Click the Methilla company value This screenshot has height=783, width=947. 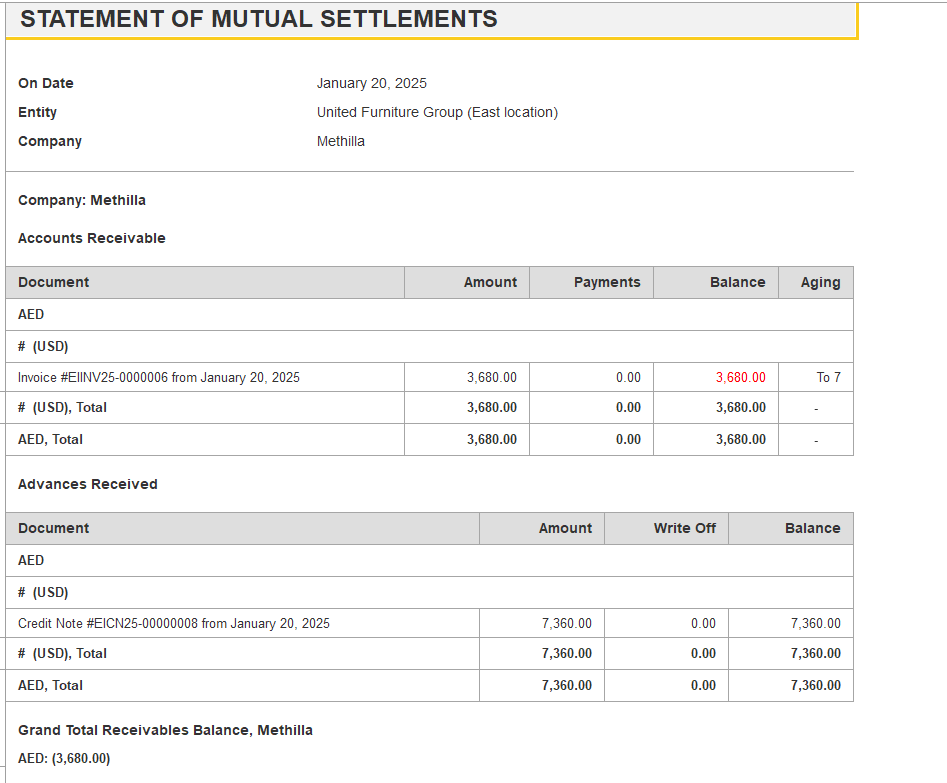[x=341, y=141]
